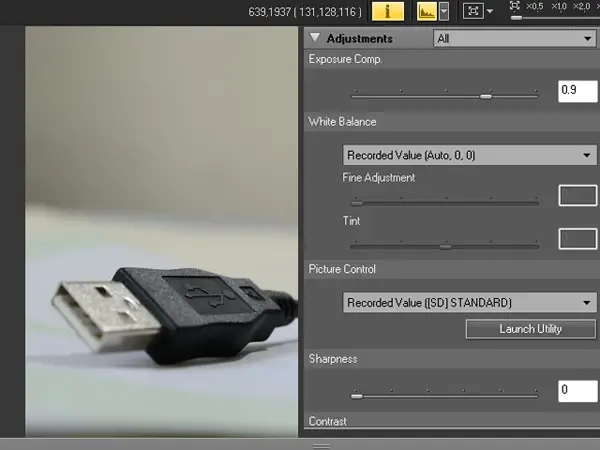Toggle the focus point display icon
The height and width of the screenshot is (450, 600).
coord(473,11)
